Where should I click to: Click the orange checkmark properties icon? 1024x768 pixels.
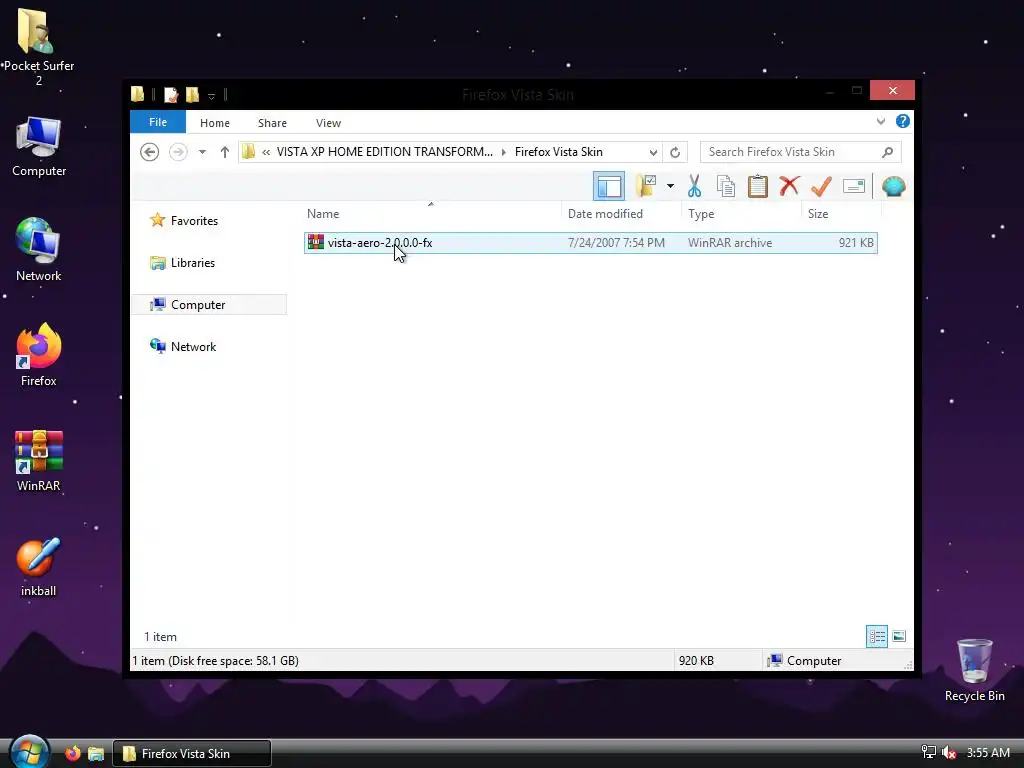pos(821,187)
